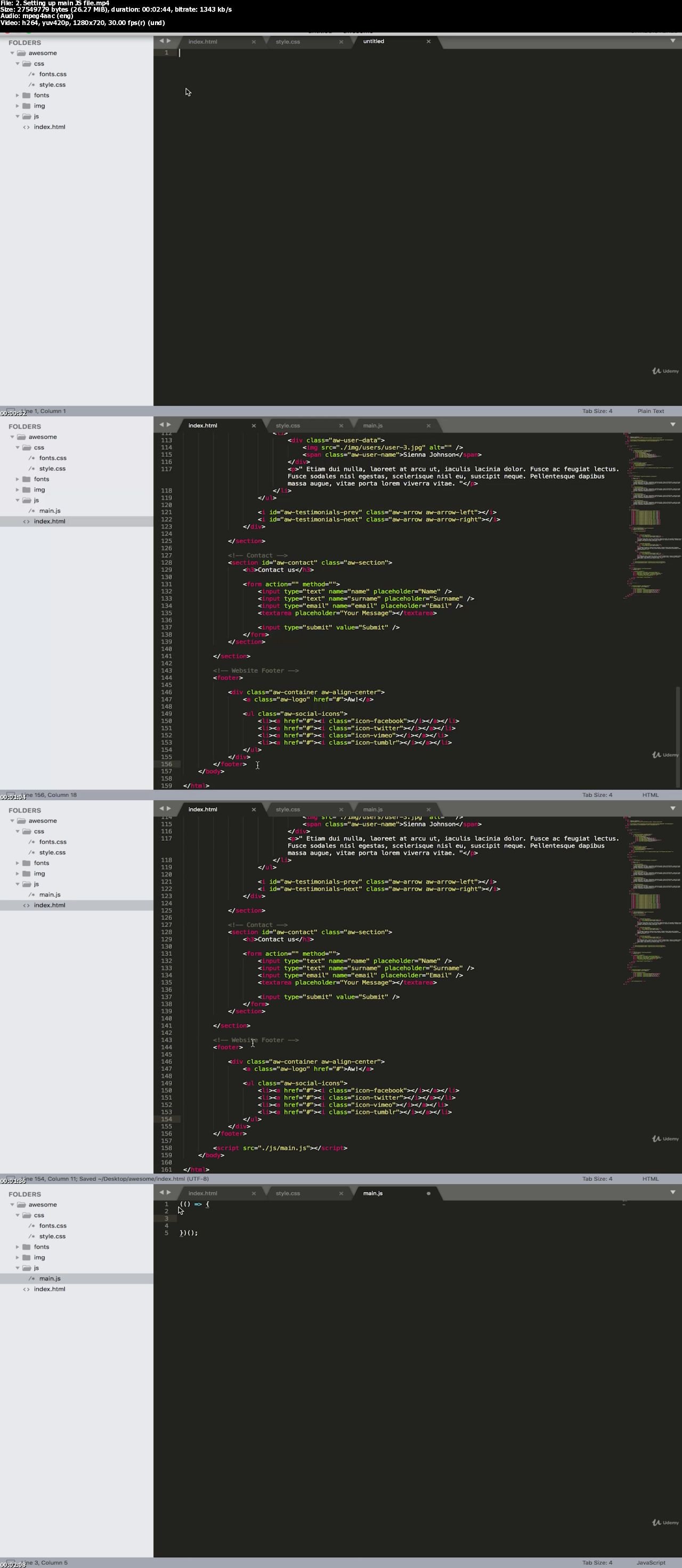Click the vertical scrollbar thumb in the 00:01:04 frame
The width and height of the screenshot is (682, 1568).
point(678,736)
